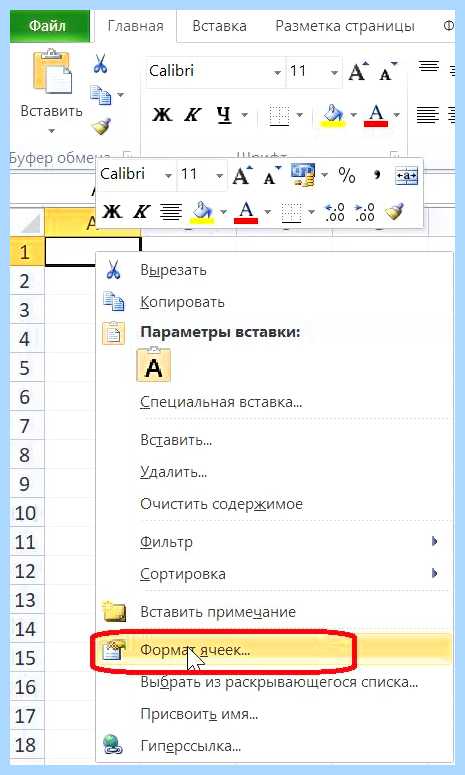
Task: Decrease font size in mini toolbar
Action: click(x=272, y=175)
